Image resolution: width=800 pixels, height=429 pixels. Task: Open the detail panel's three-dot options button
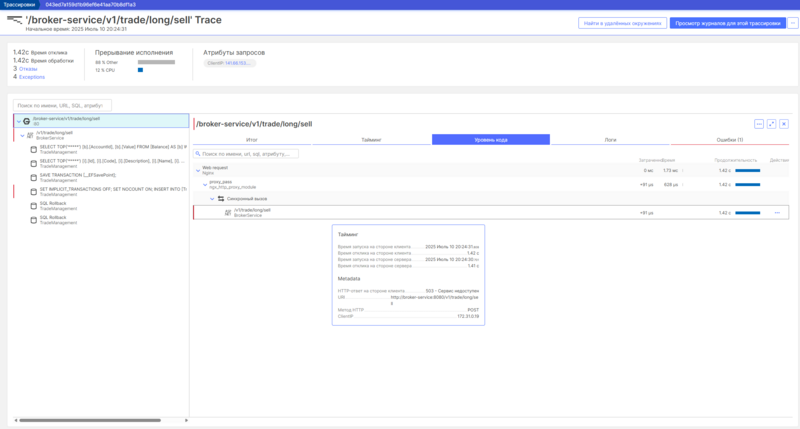758,123
